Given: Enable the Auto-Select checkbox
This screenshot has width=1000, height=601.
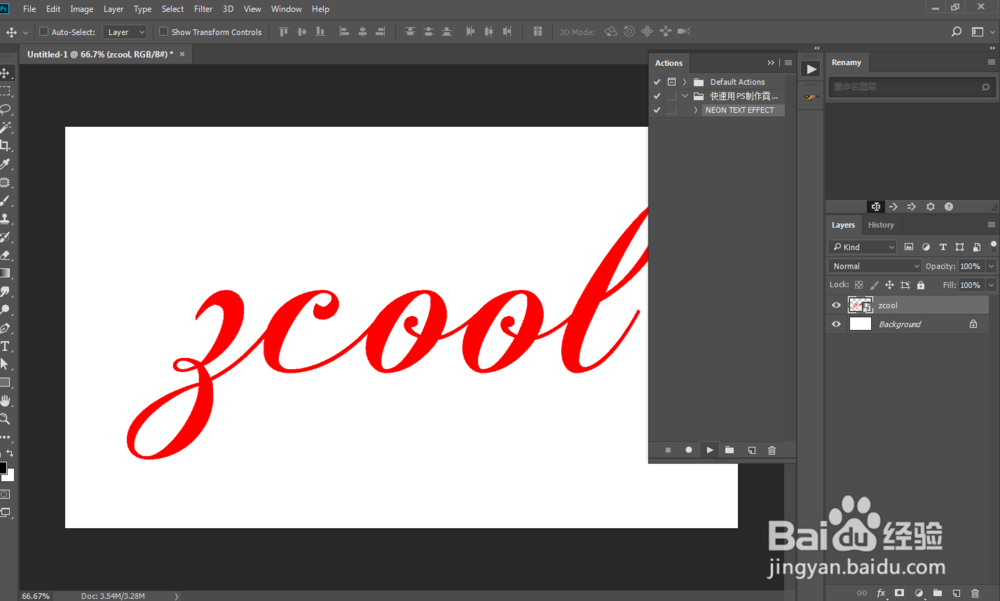Looking at the screenshot, I should [44, 31].
